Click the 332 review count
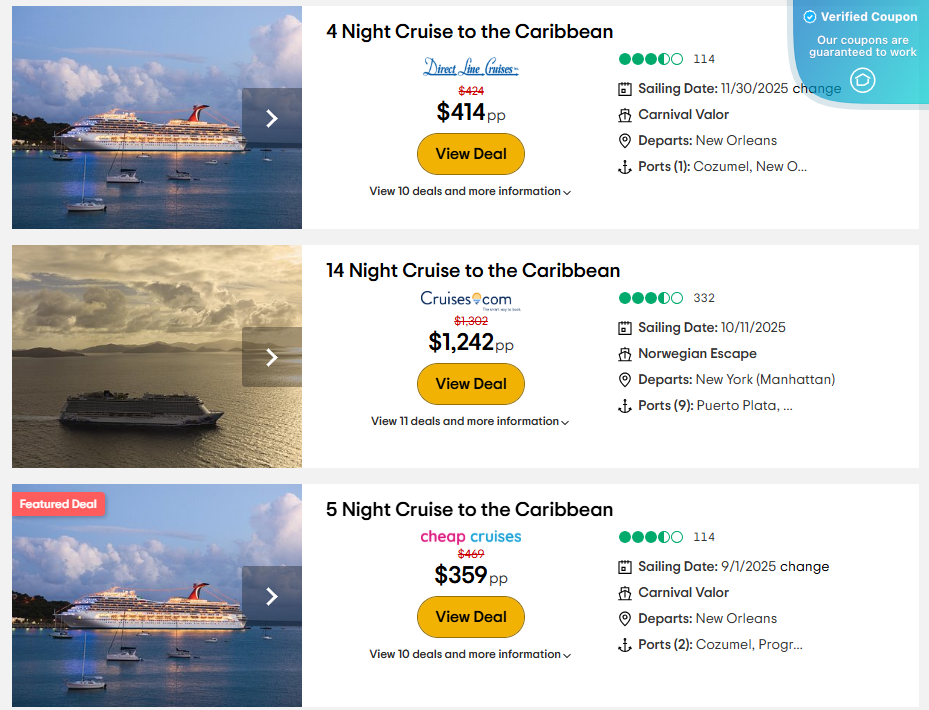929x710 pixels. 704,297
